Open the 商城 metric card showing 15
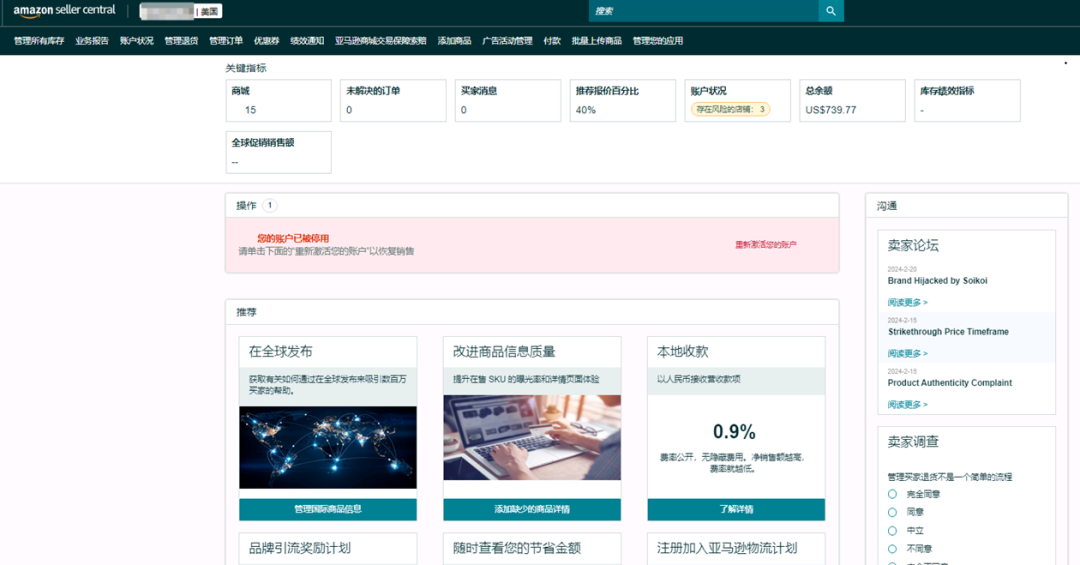The image size is (1080, 565). tap(278, 101)
